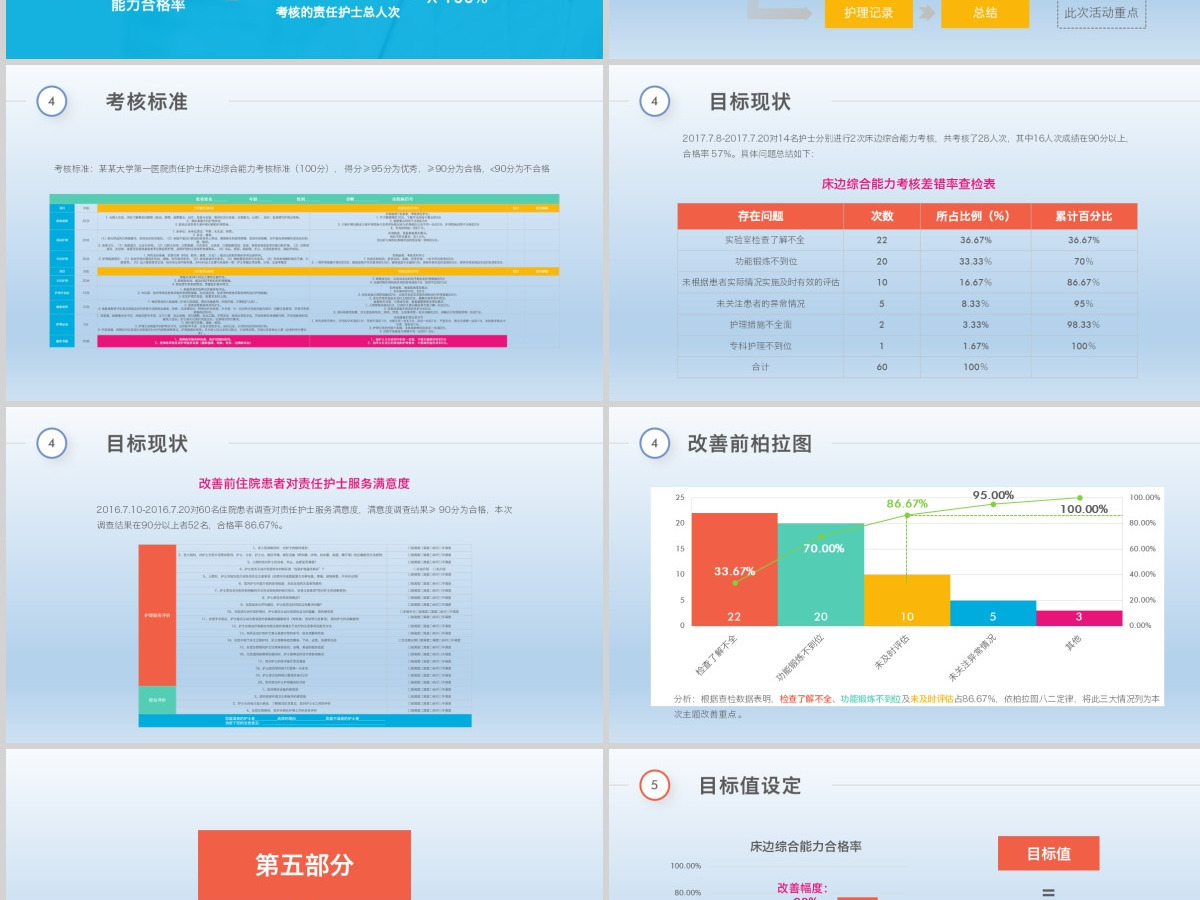
Task: Click the pink 改善幅度 label
Action: coord(802,887)
